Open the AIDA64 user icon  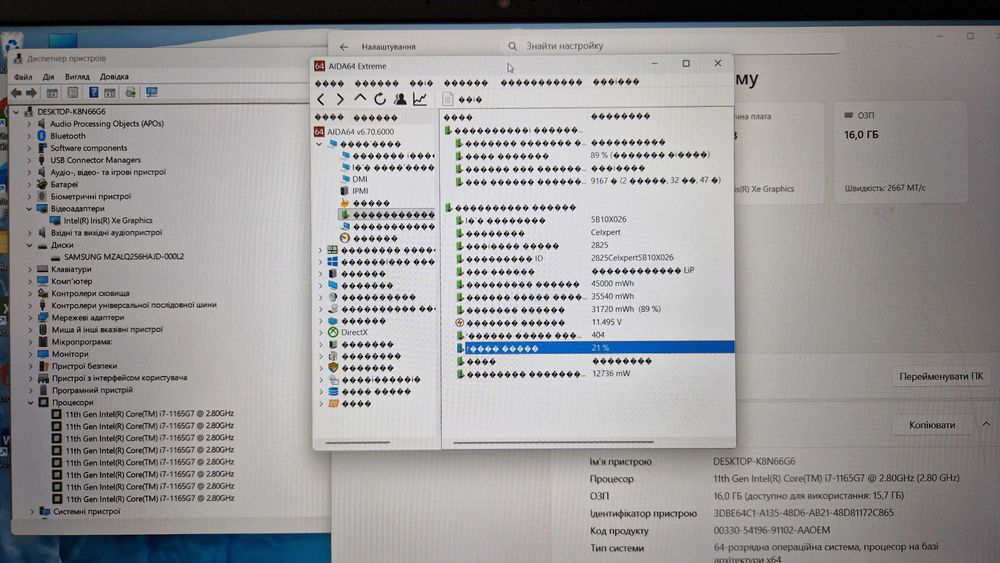(x=400, y=99)
